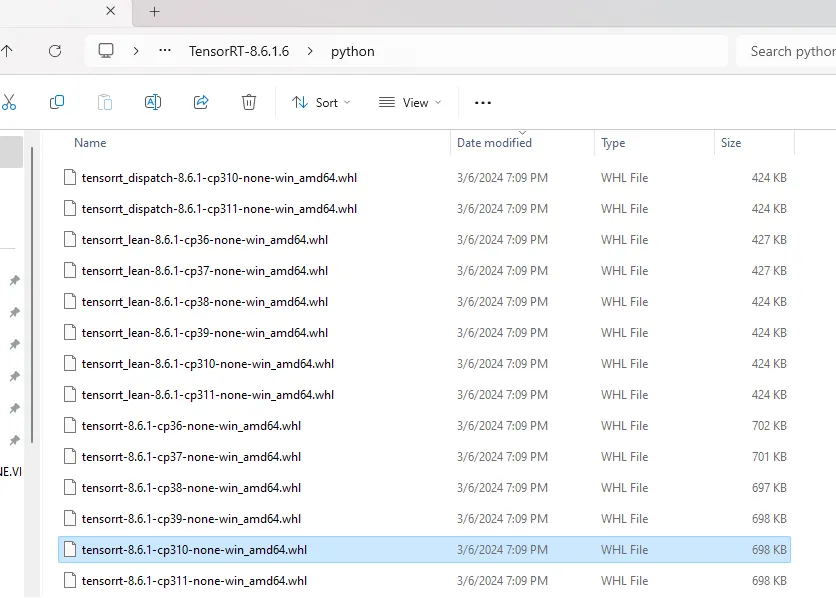Open the Sort dropdown
The image size is (836, 598).
[321, 102]
